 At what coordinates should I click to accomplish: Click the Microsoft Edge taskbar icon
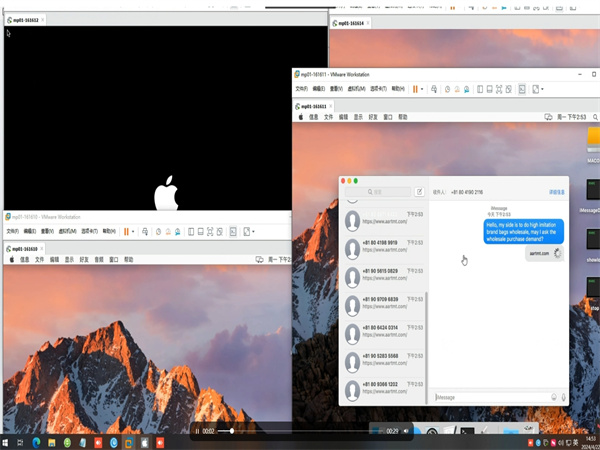36,441
